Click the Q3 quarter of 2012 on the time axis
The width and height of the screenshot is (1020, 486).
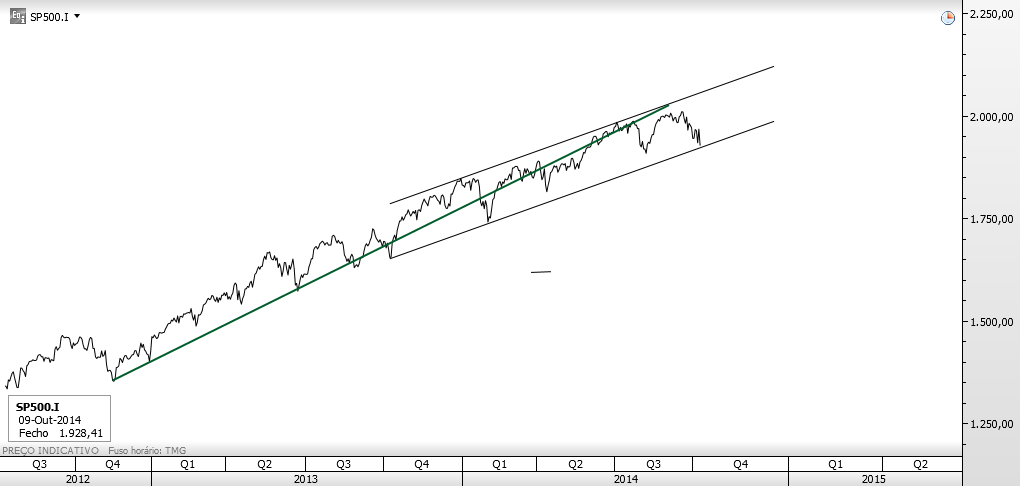click(x=39, y=464)
